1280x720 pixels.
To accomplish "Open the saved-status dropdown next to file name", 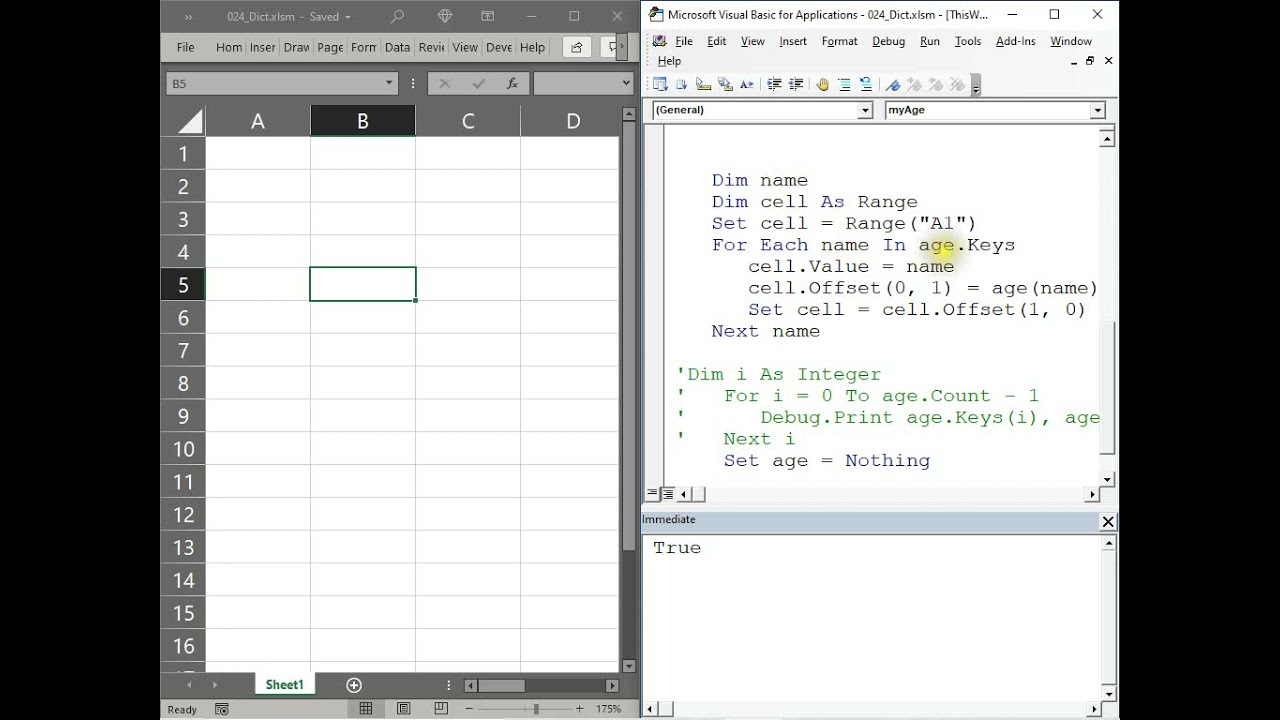I will pyautogui.click(x=348, y=17).
